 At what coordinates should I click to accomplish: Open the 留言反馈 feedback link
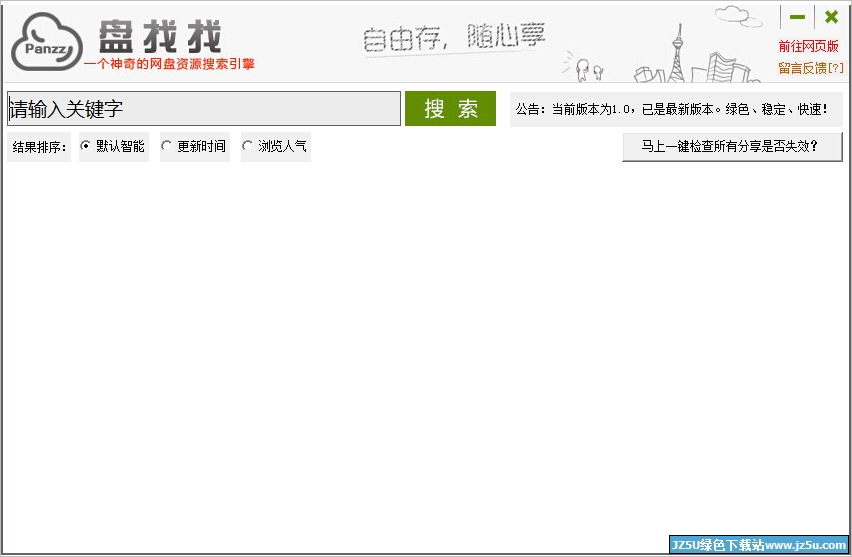coord(811,68)
